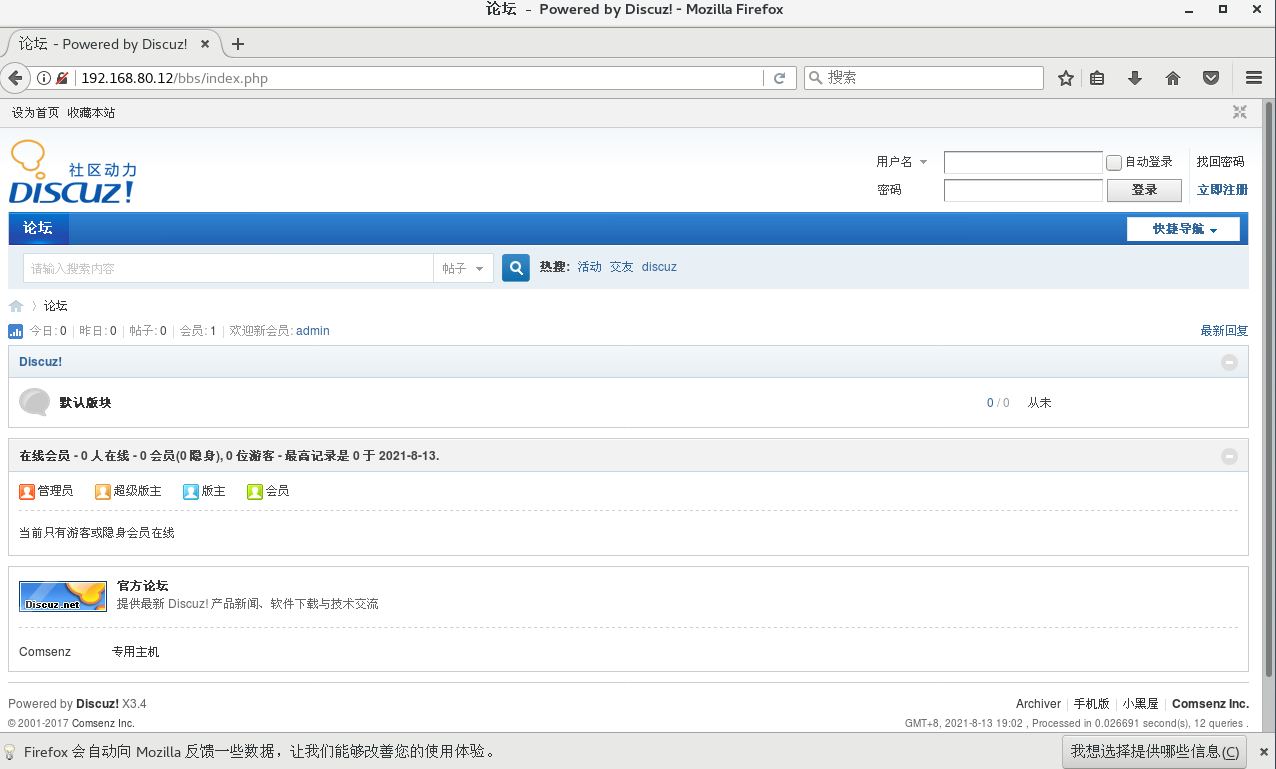This screenshot has height=769, width=1276.
Task: Open the admin new member link
Action: tap(313, 331)
